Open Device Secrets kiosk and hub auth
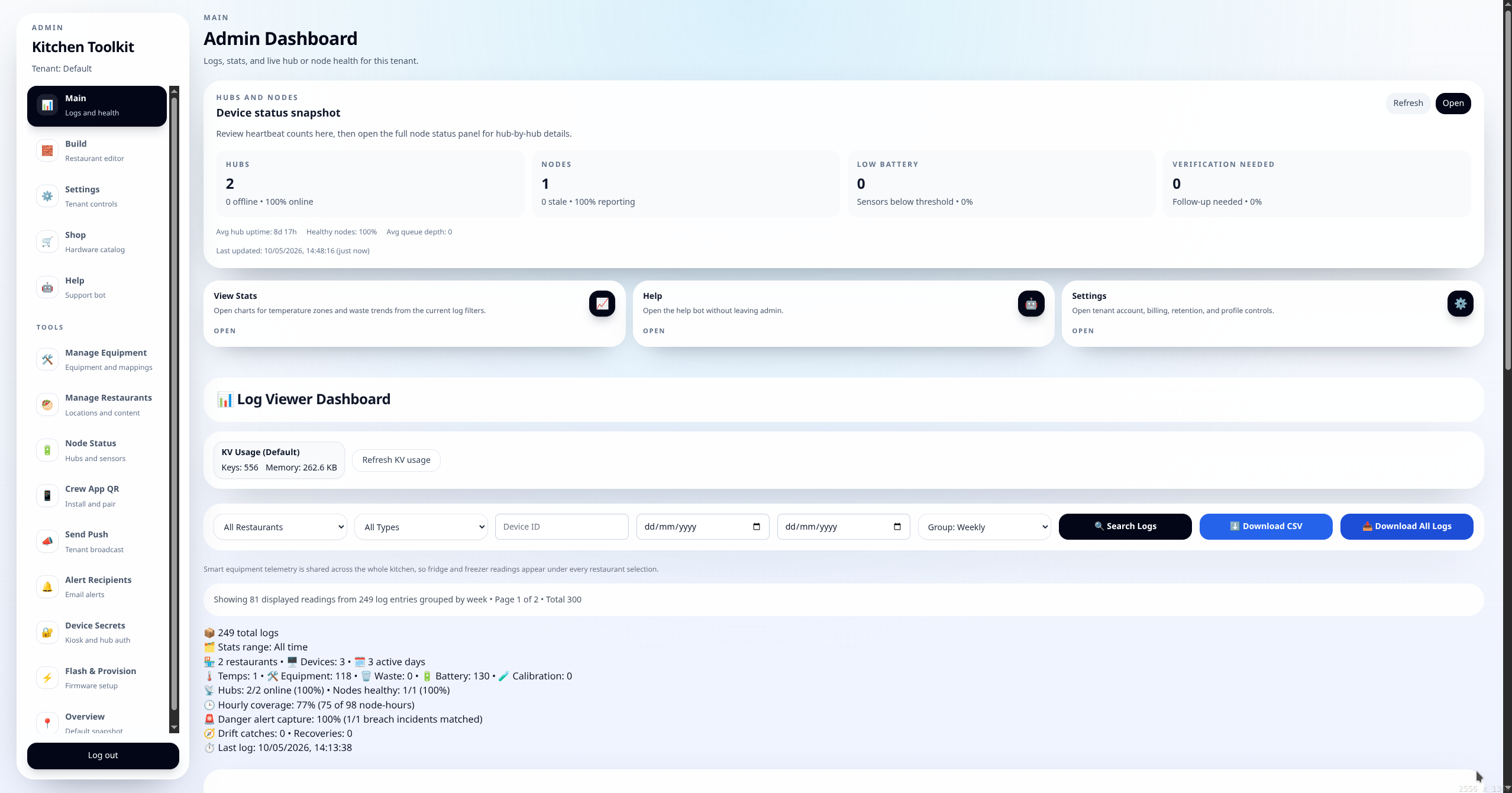This screenshot has width=1512, height=793. (97, 633)
